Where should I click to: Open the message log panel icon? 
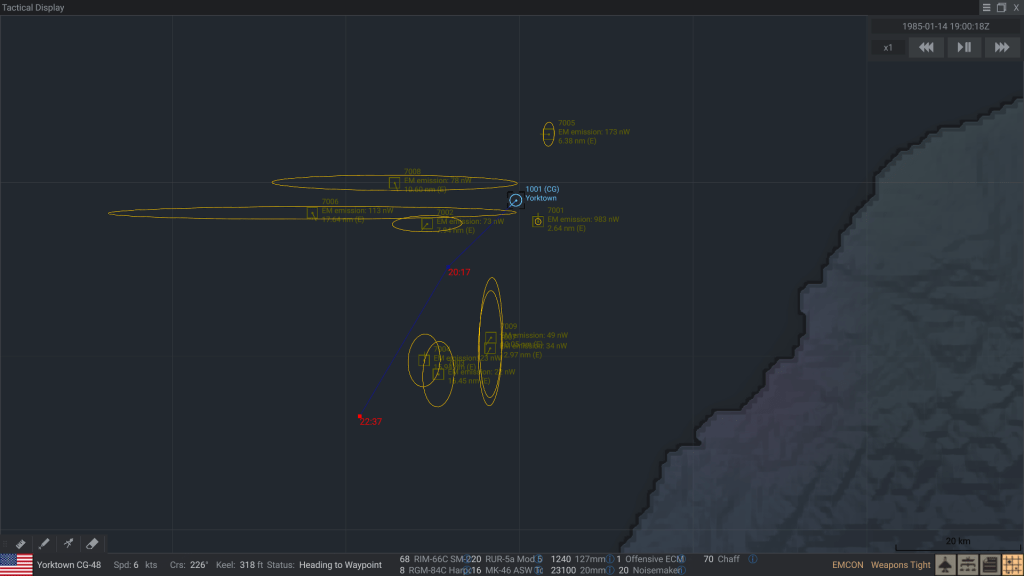pos(990,565)
